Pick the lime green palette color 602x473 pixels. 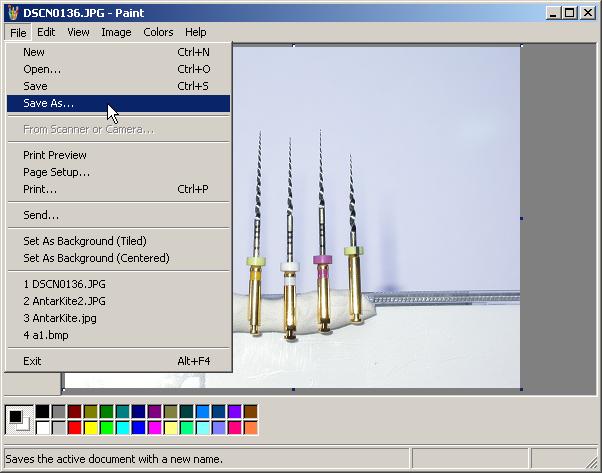point(107,428)
